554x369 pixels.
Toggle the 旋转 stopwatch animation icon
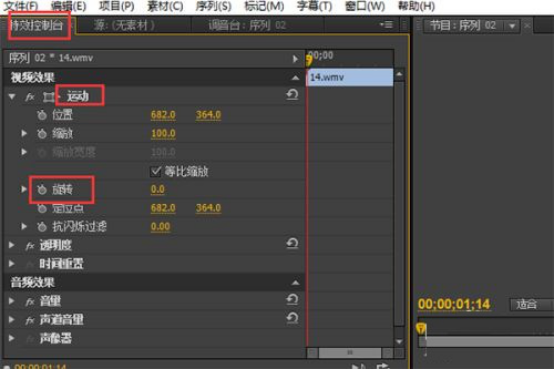(42, 189)
